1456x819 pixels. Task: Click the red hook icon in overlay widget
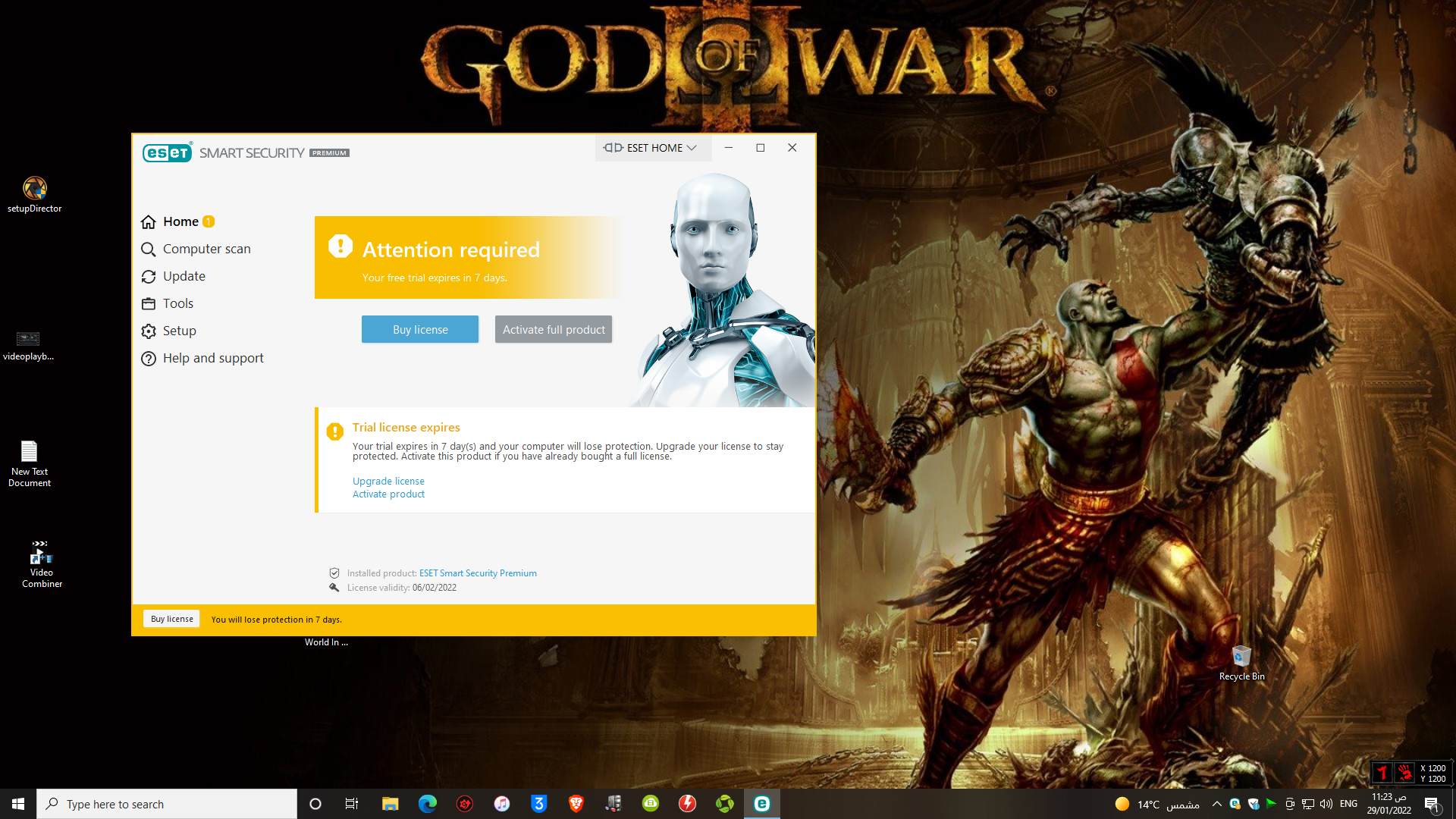click(1382, 773)
